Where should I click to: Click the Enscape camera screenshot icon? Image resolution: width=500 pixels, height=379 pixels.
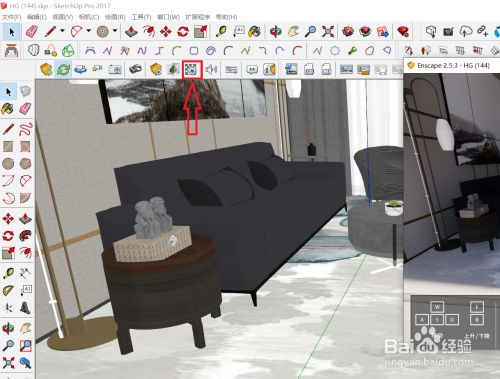(115, 69)
